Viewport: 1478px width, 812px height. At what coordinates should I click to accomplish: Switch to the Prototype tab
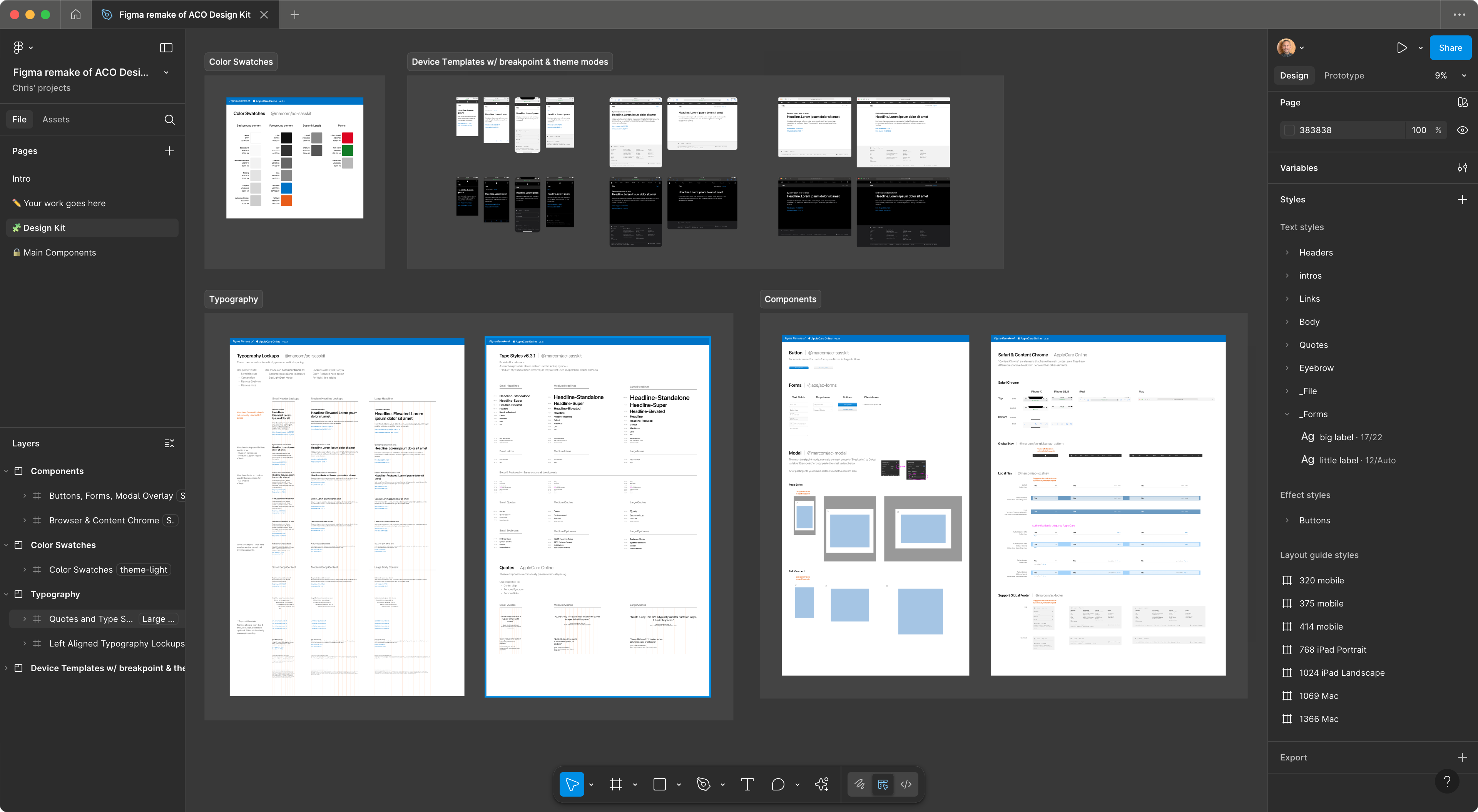[1344, 76]
